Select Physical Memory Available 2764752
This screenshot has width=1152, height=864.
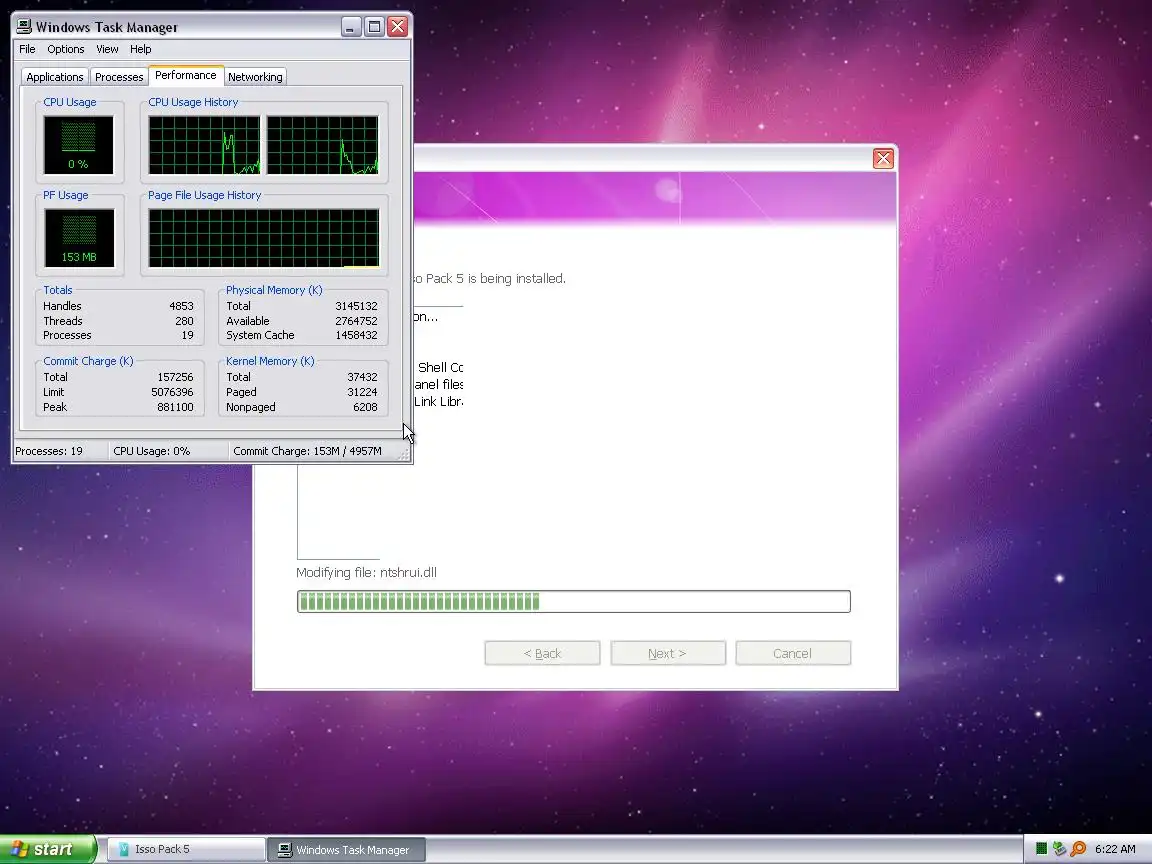tap(356, 321)
